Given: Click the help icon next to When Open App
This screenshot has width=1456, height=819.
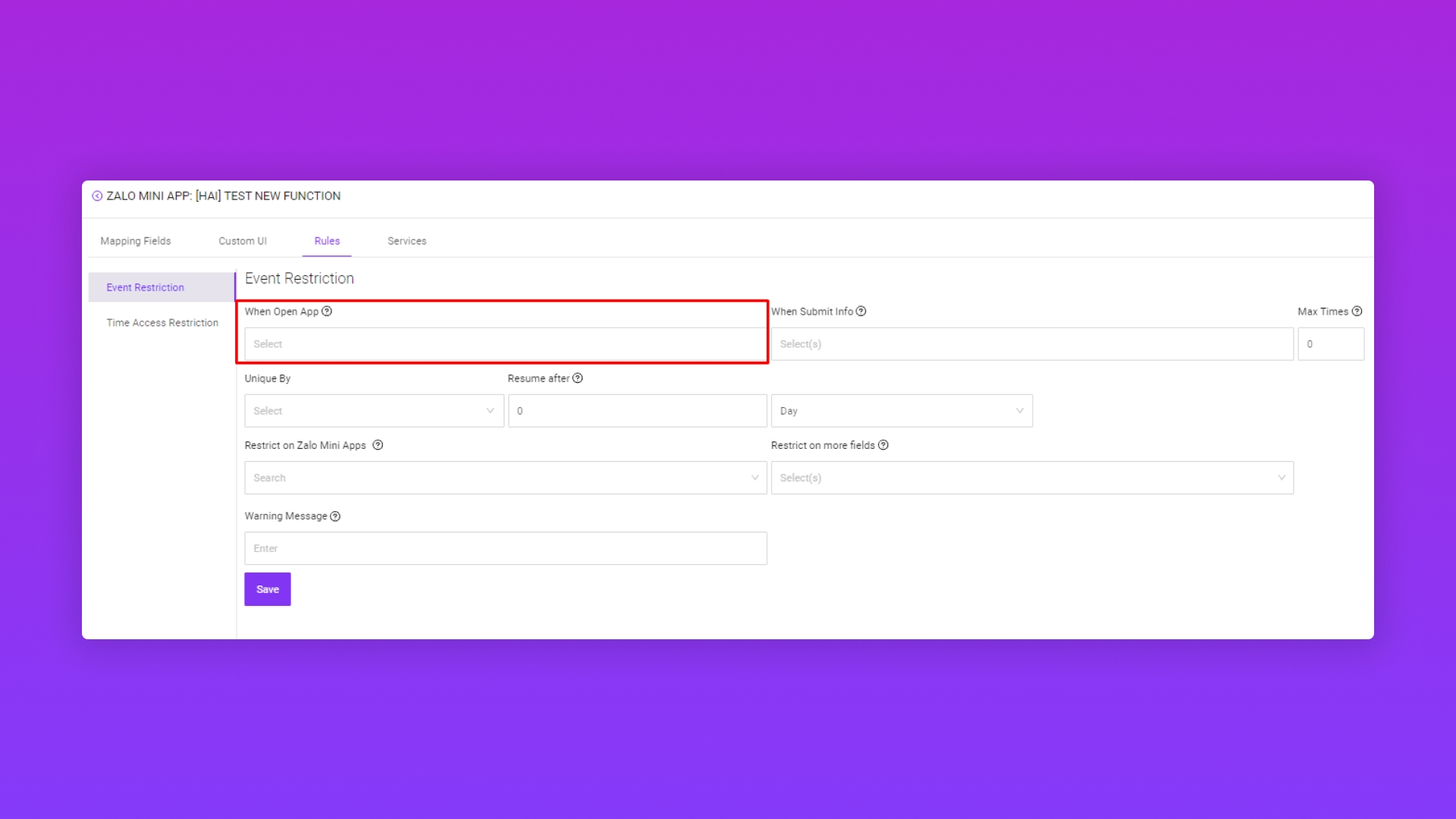Looking at the screenshot, I should pos(327,311).
